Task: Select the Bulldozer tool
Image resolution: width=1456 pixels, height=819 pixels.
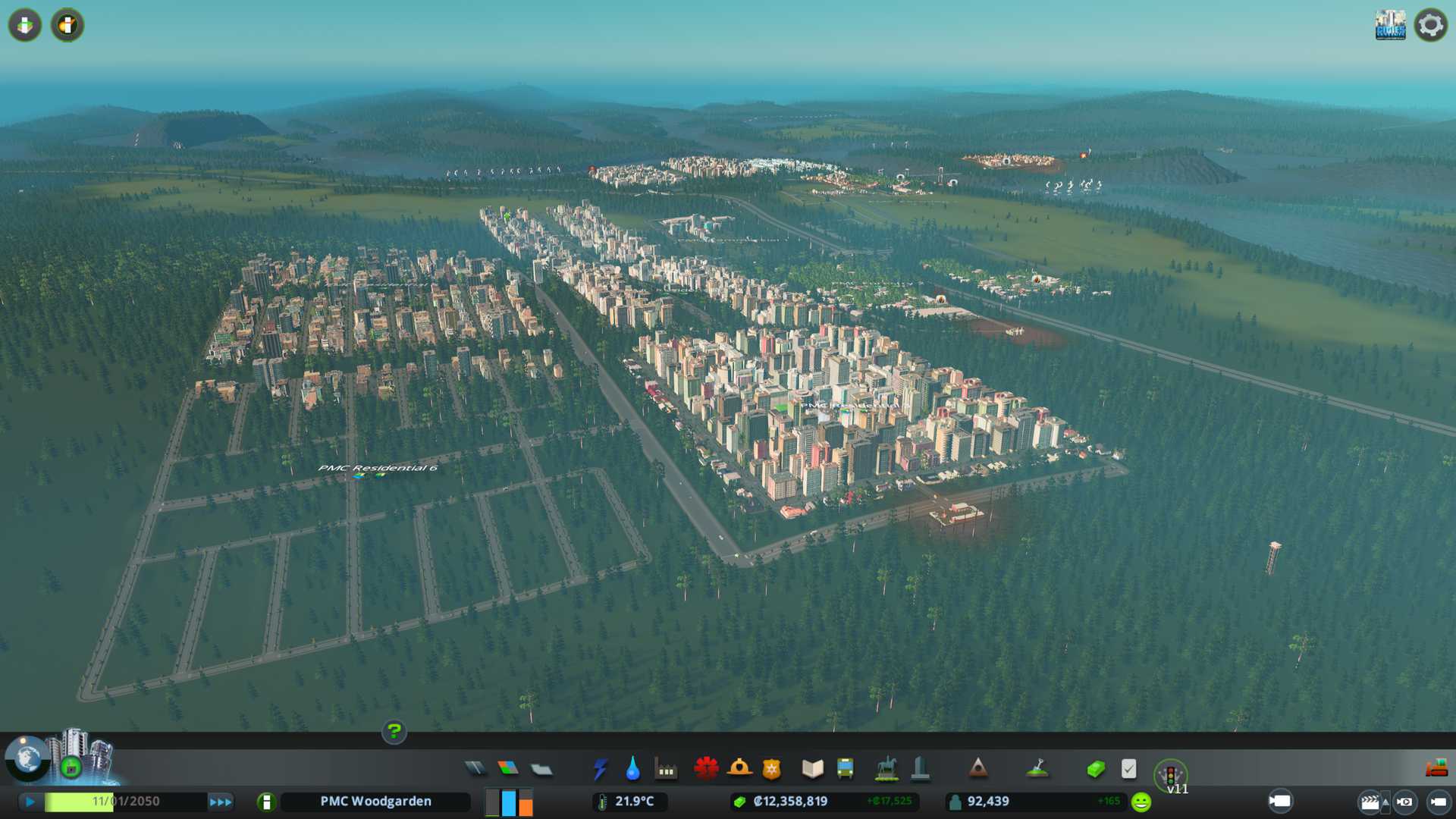Action: pos(1436,769)
